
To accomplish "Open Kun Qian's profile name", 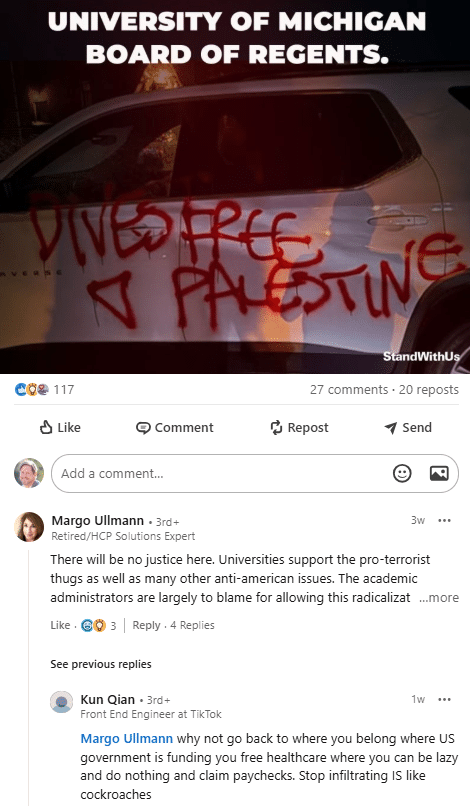I will 107,699.
